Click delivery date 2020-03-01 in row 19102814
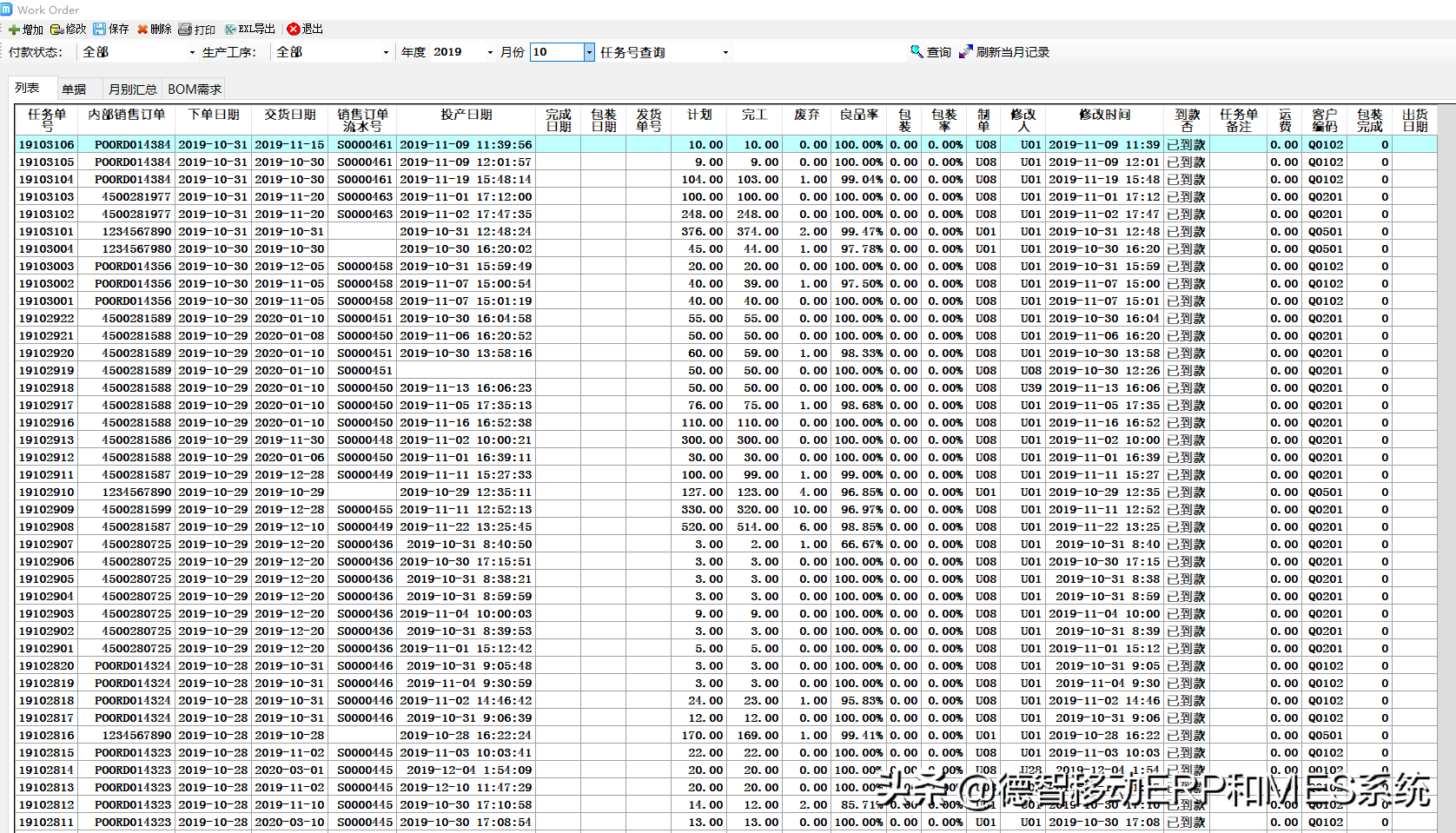 290,770
